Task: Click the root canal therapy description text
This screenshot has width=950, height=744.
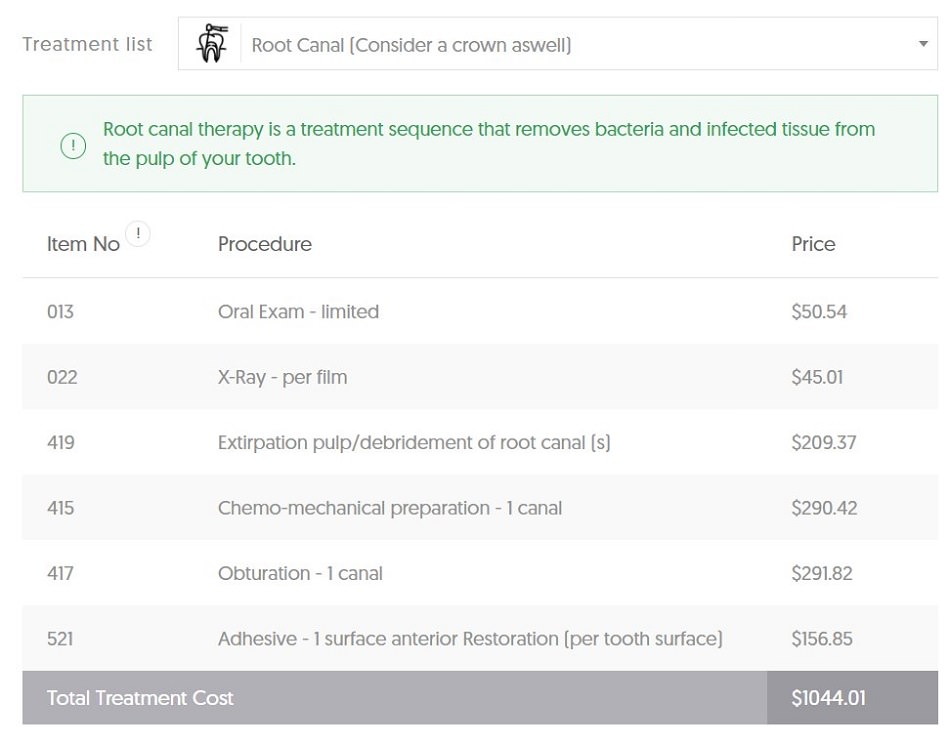Action: click(488, 144)
